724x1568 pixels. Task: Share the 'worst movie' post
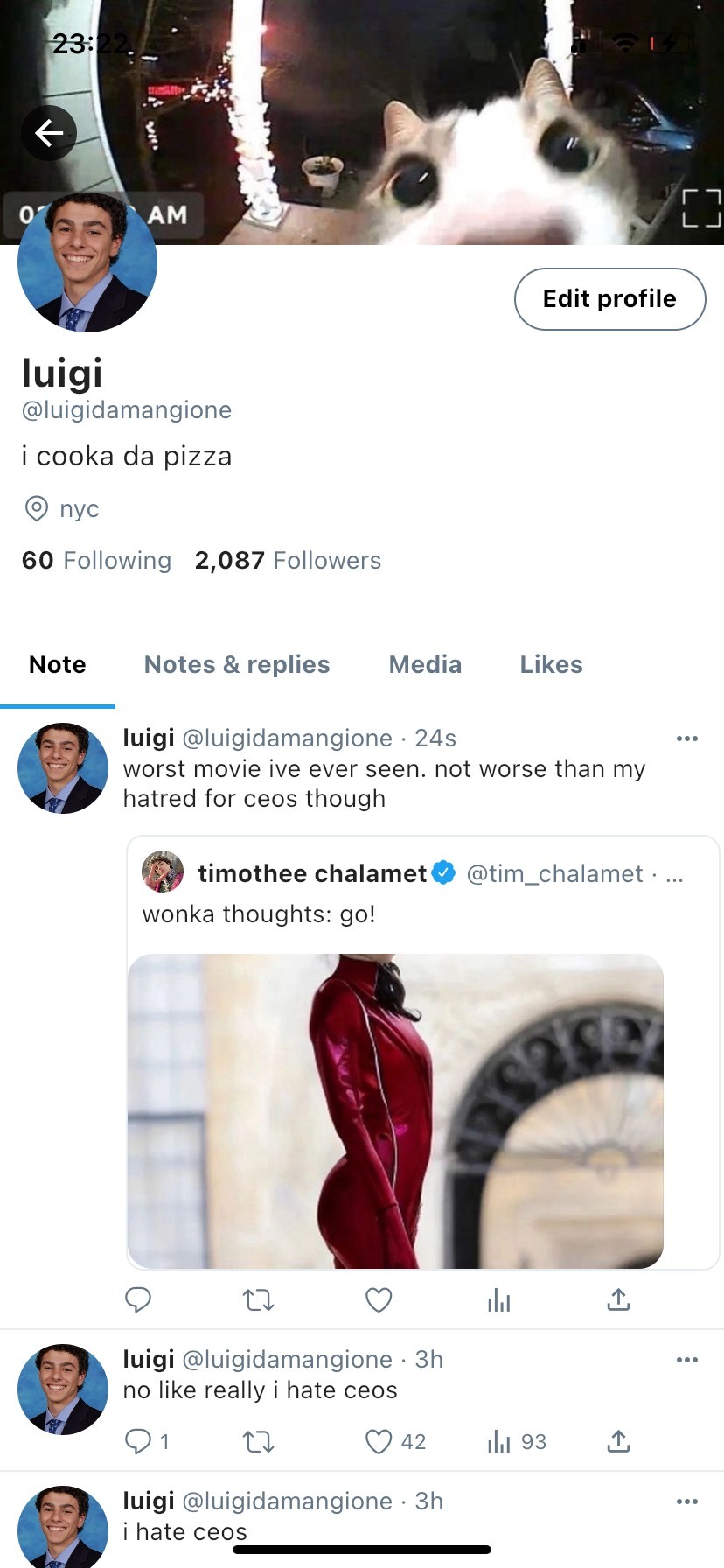click(618, 1300)
